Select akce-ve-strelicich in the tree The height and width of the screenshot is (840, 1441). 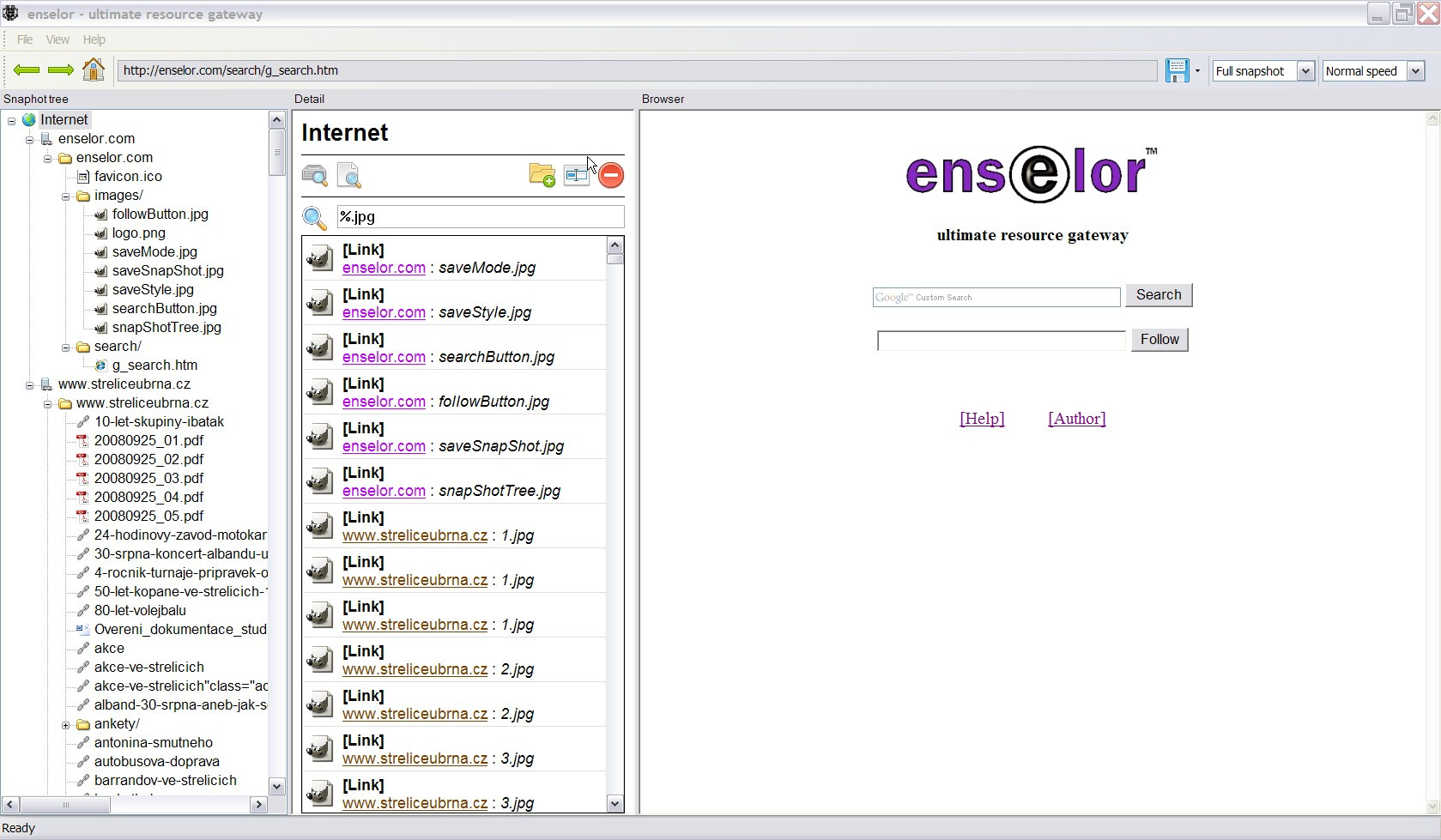149,667
